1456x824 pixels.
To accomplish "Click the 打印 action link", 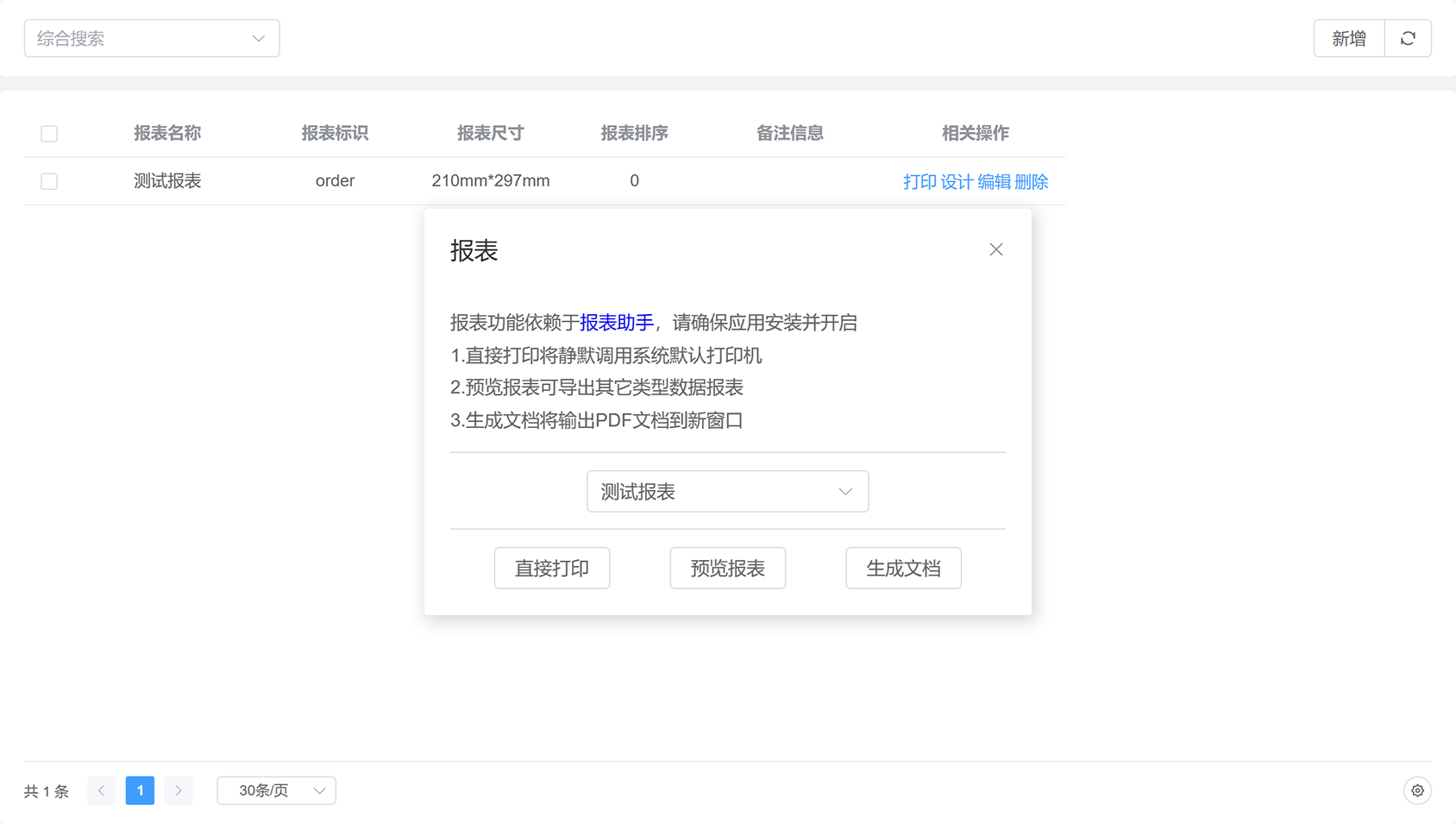I will (919, 182).
